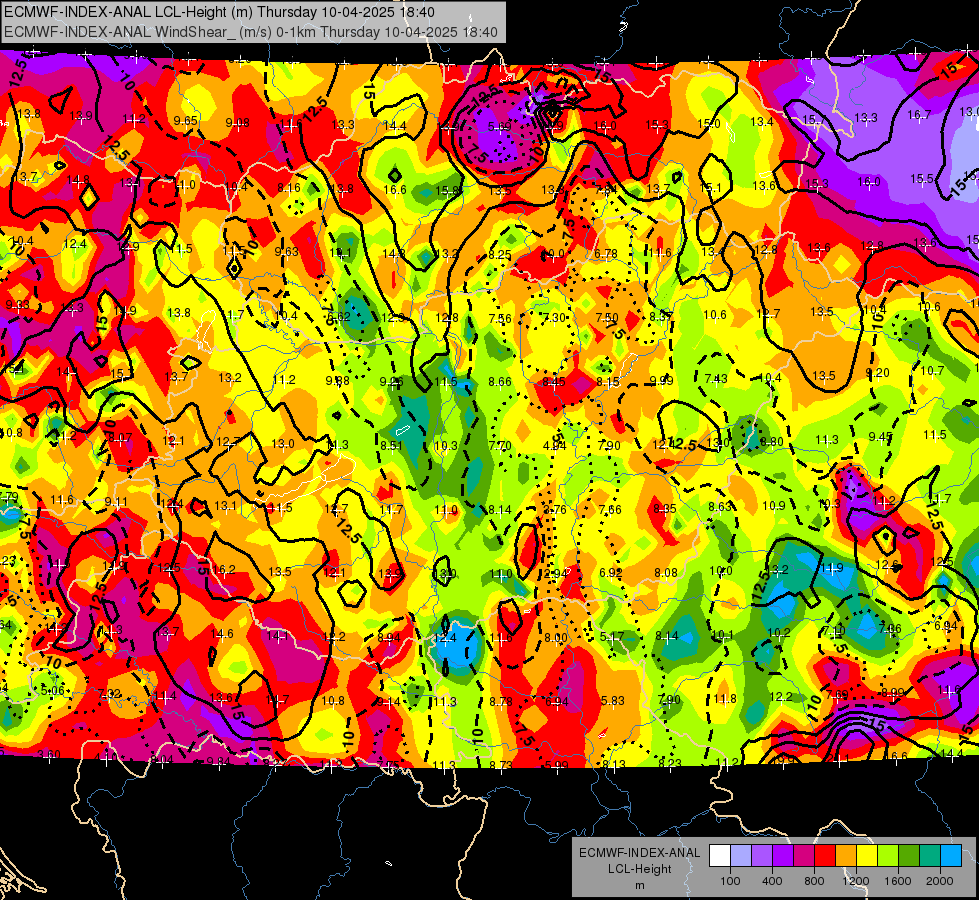Click the 4.84 shear value
Viewport: 979px width, 900px height.
[x=554, y=445]
